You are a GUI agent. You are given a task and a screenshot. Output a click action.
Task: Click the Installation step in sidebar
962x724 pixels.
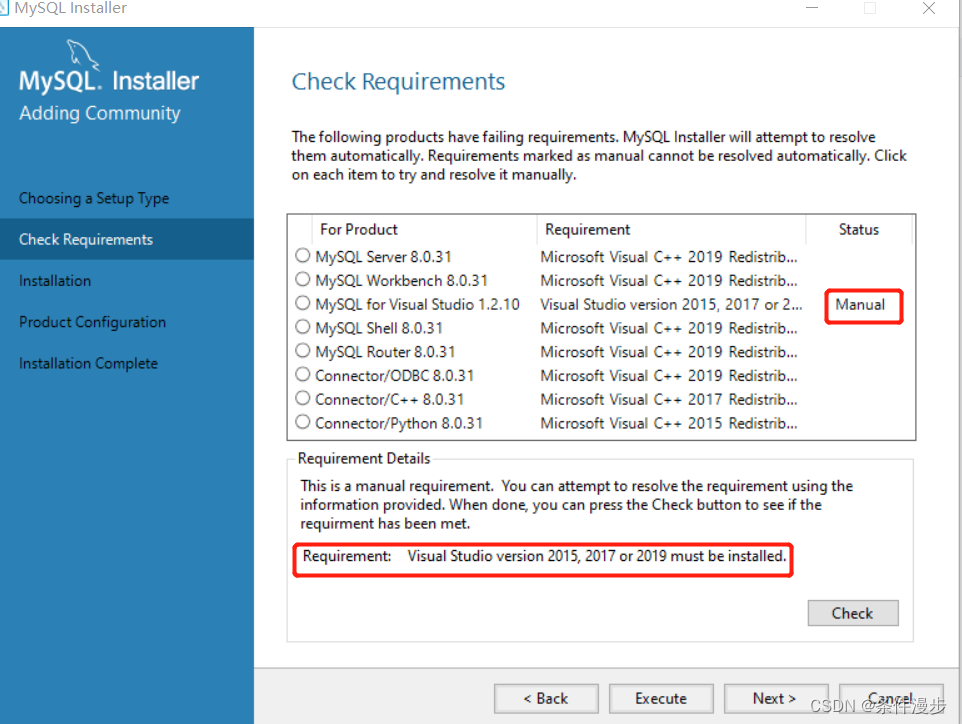54,280
